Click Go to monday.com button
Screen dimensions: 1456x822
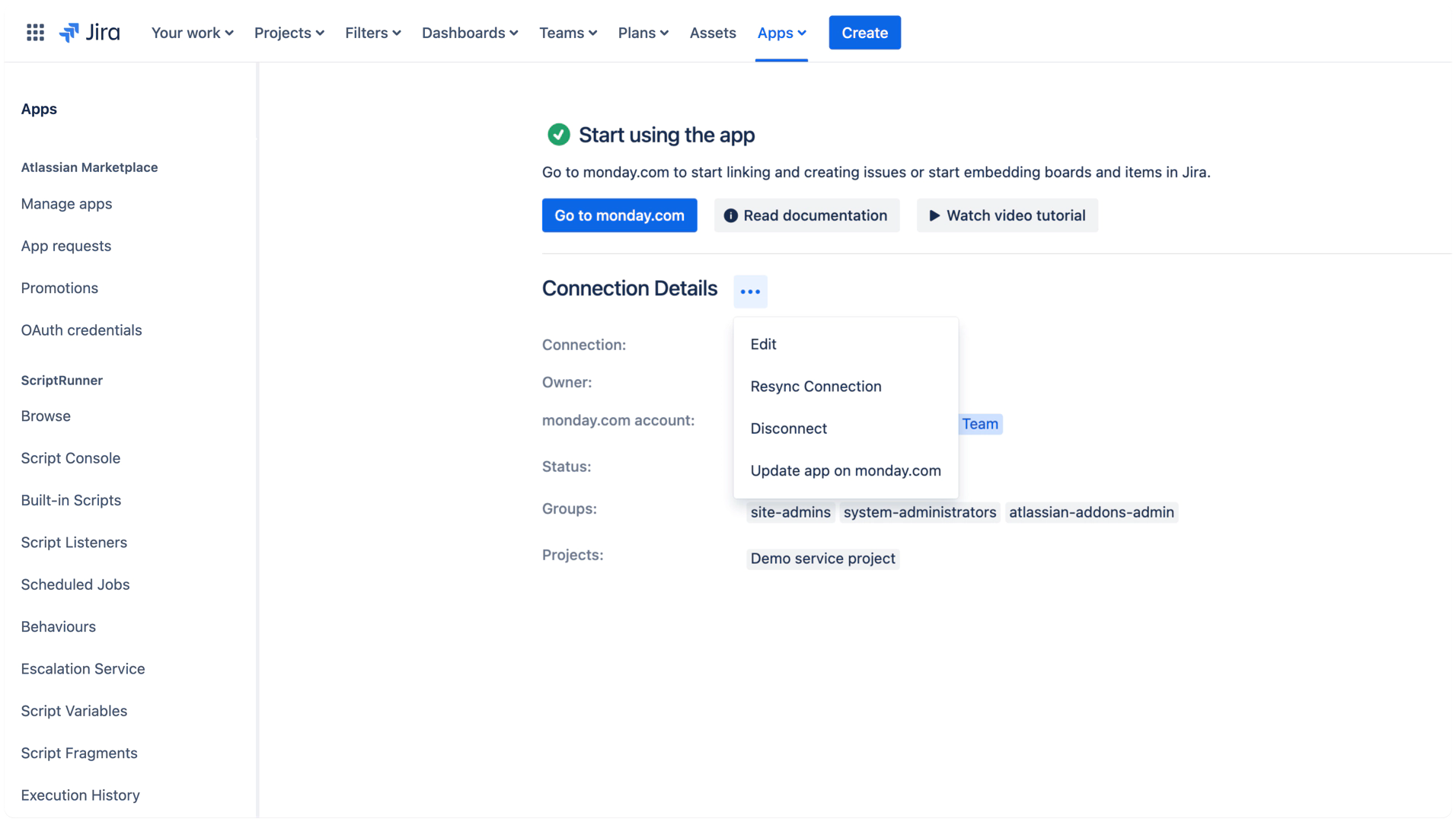(x=619, y=215)
